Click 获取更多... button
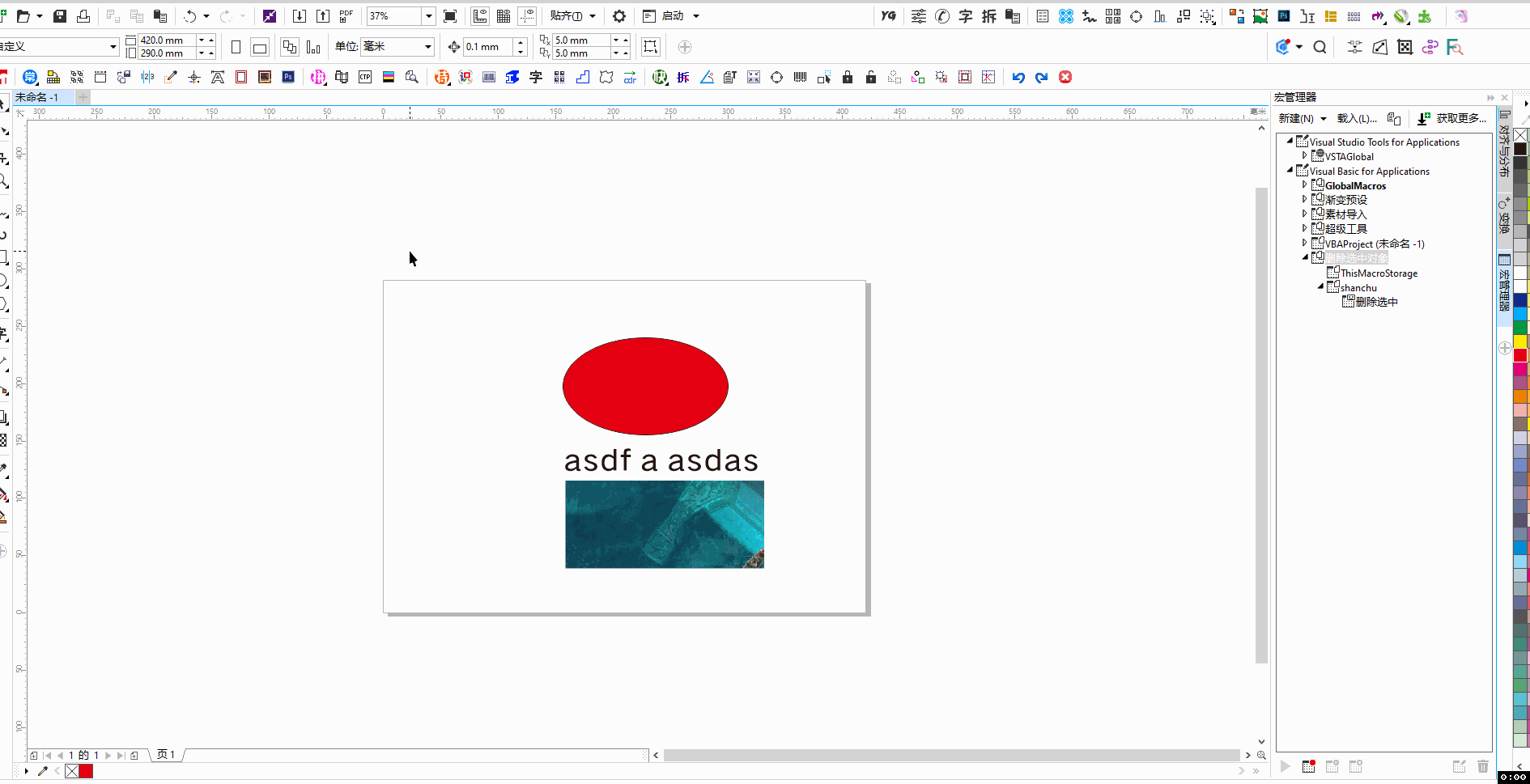Viewport: 1530px width, 784px height. 1452,118
